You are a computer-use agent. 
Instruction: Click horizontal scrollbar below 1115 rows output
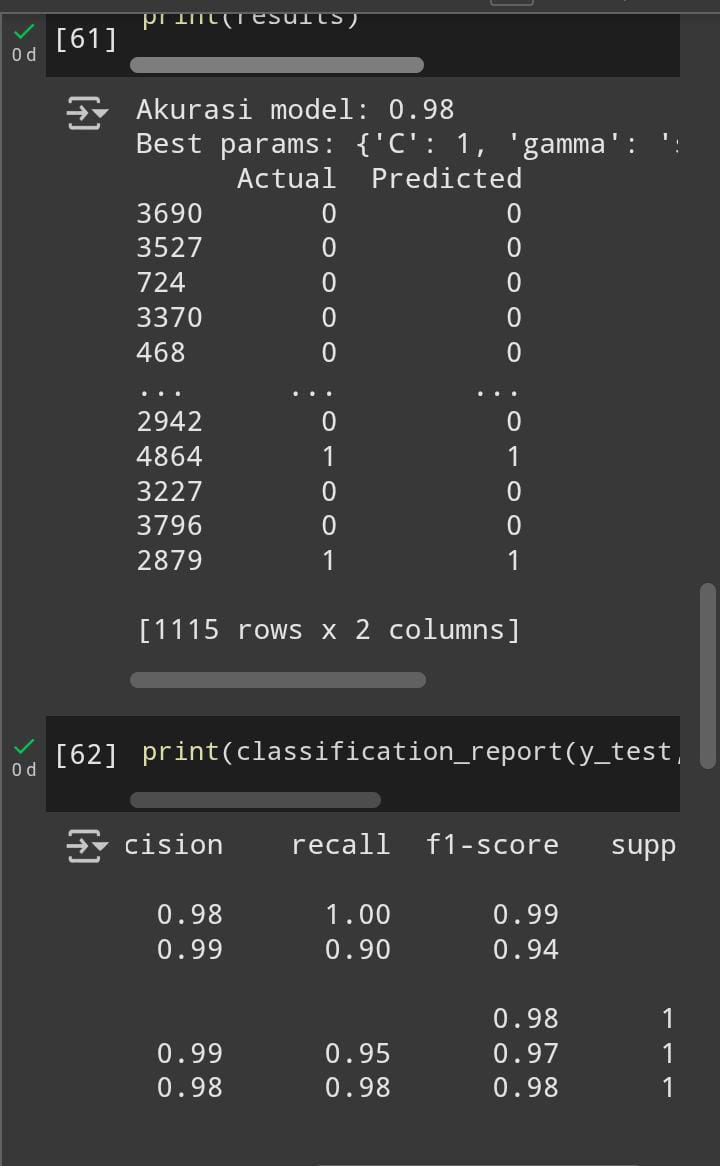(277, 680)
